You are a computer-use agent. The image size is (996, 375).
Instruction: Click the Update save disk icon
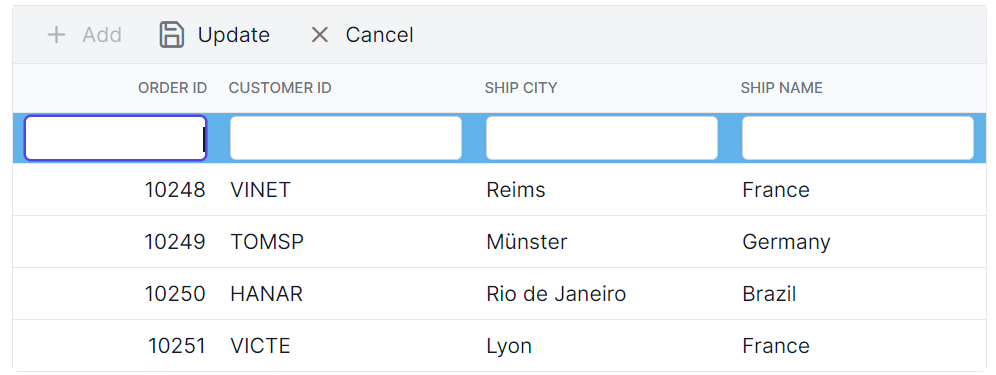(x=172, y=34)
